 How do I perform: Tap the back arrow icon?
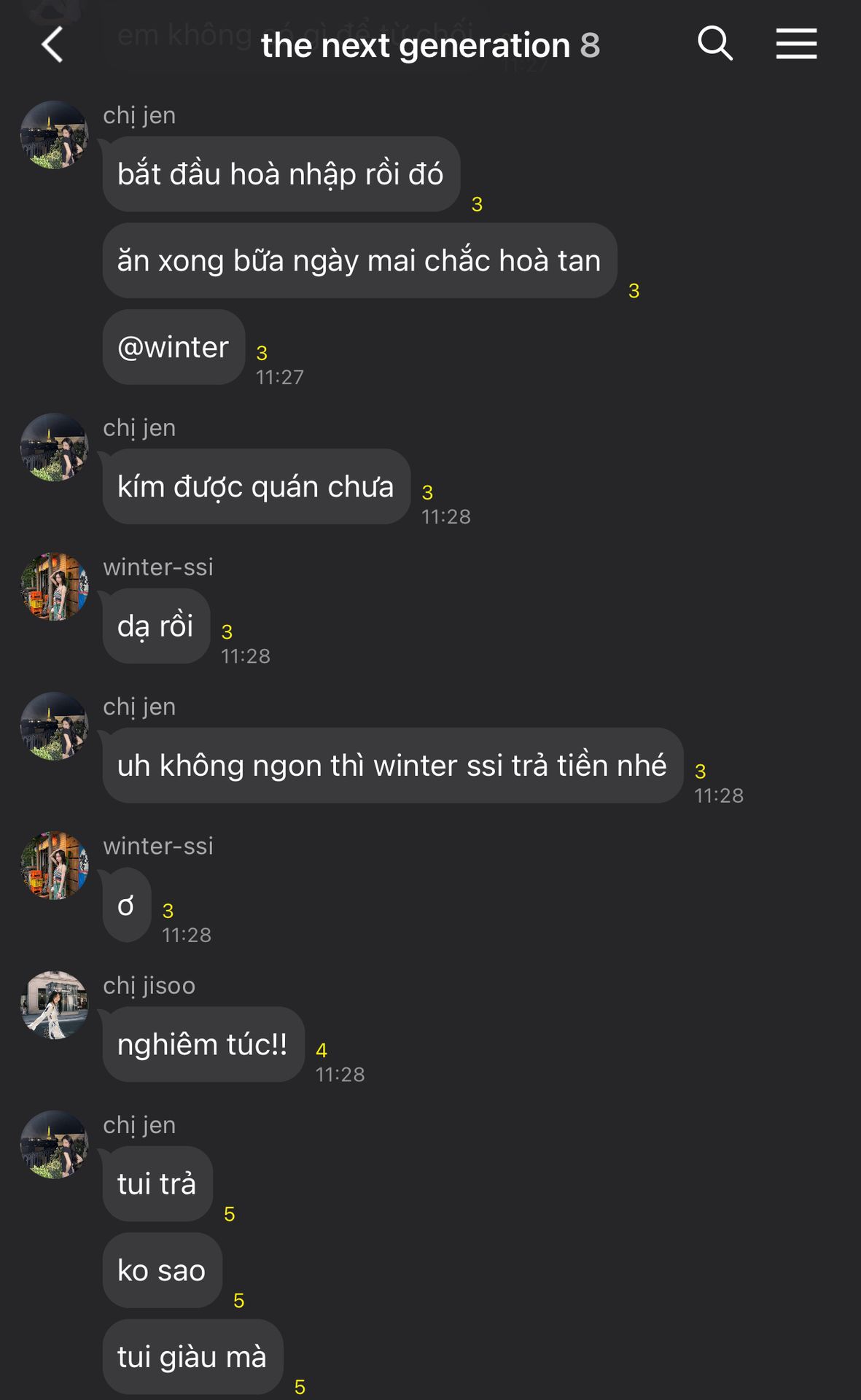pos(52,44)
